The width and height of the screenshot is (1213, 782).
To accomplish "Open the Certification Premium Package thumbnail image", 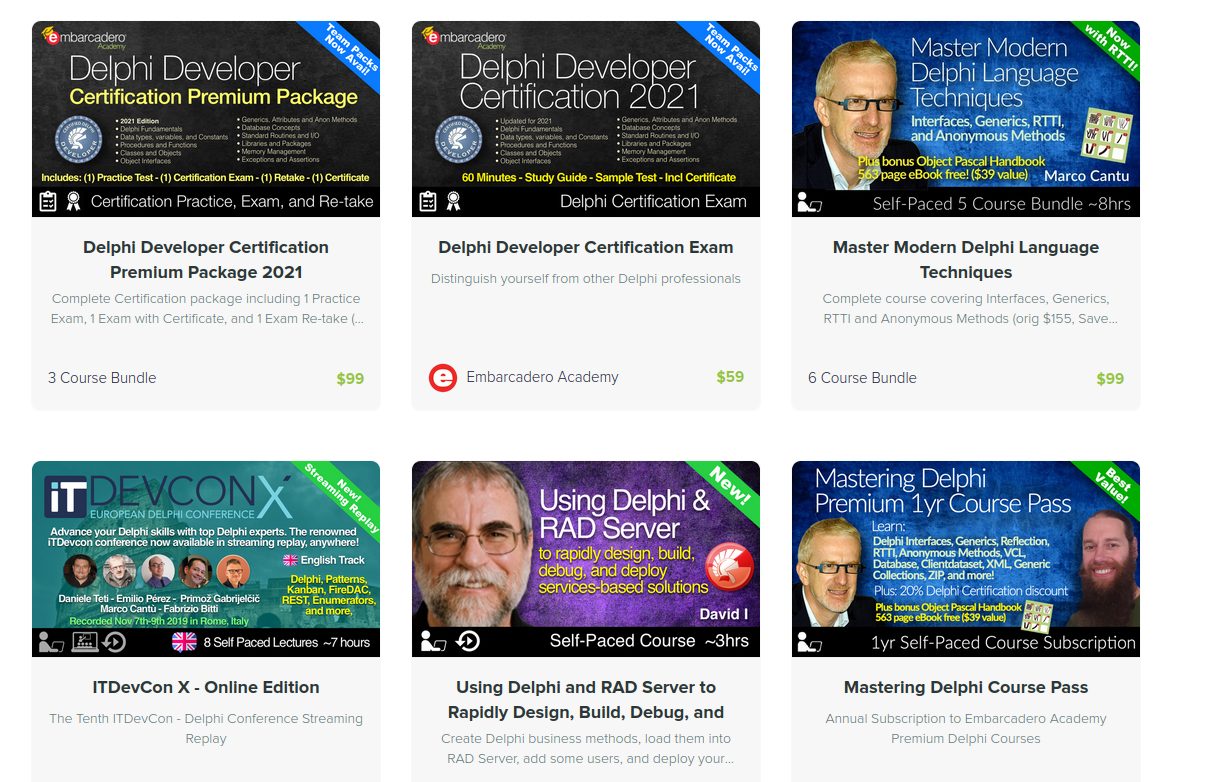I will pyautogui.click(x=206, y=119).
